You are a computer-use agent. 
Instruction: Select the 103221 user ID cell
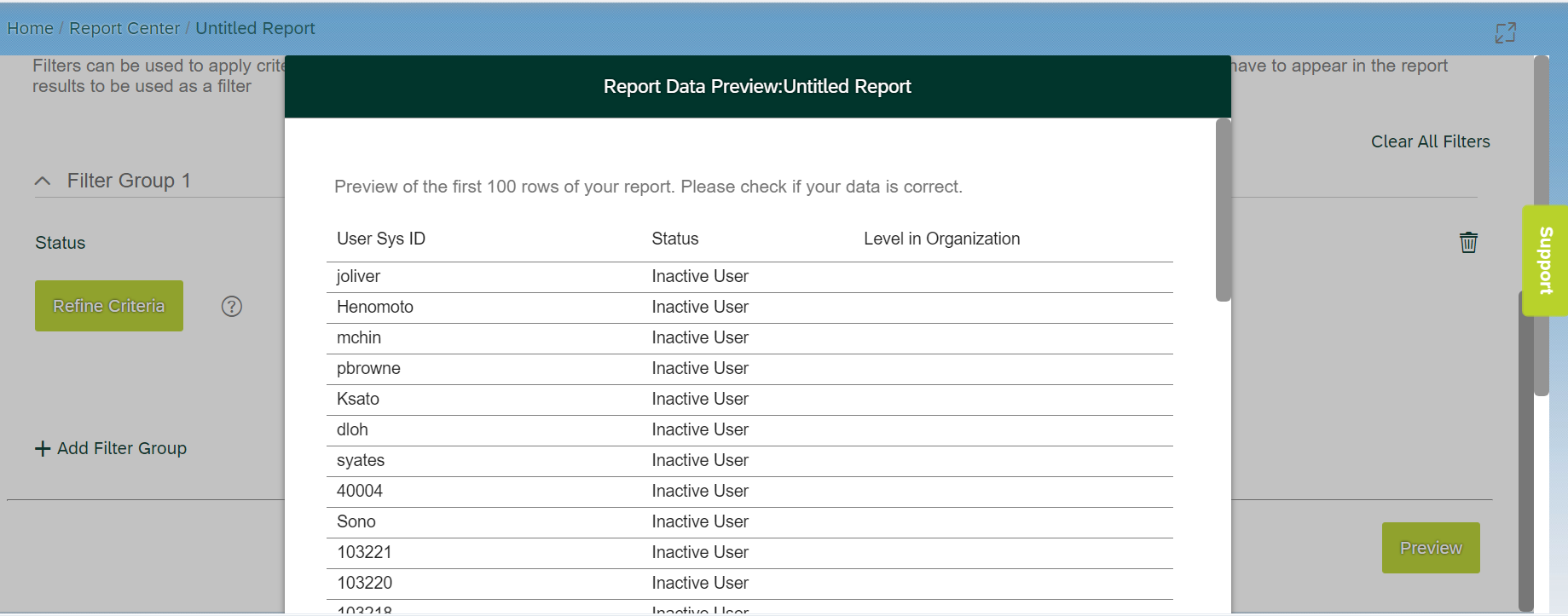click(x=365, y=552)
